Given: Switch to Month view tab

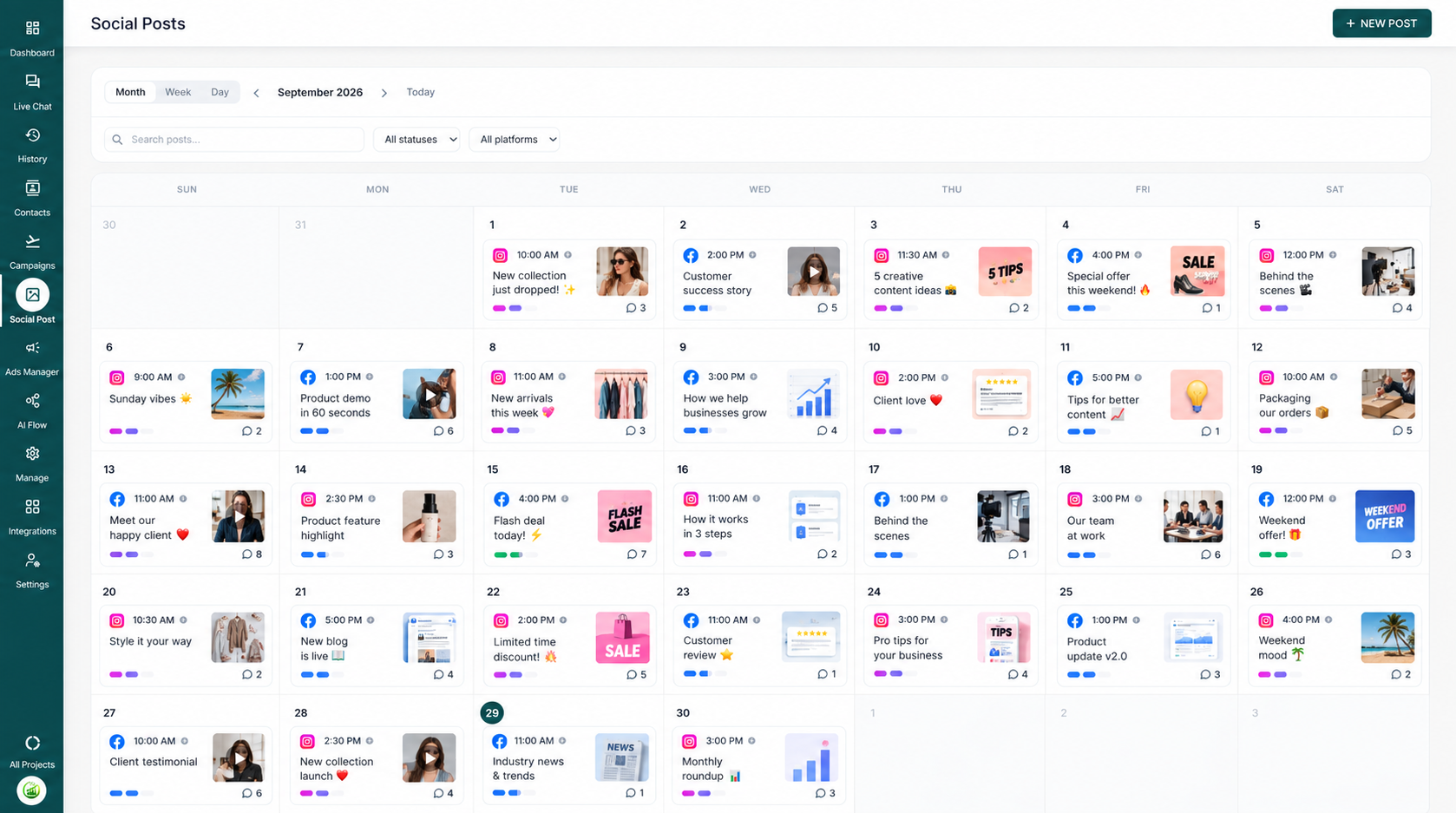Looking at the screenshot, I should click(130, 92).
